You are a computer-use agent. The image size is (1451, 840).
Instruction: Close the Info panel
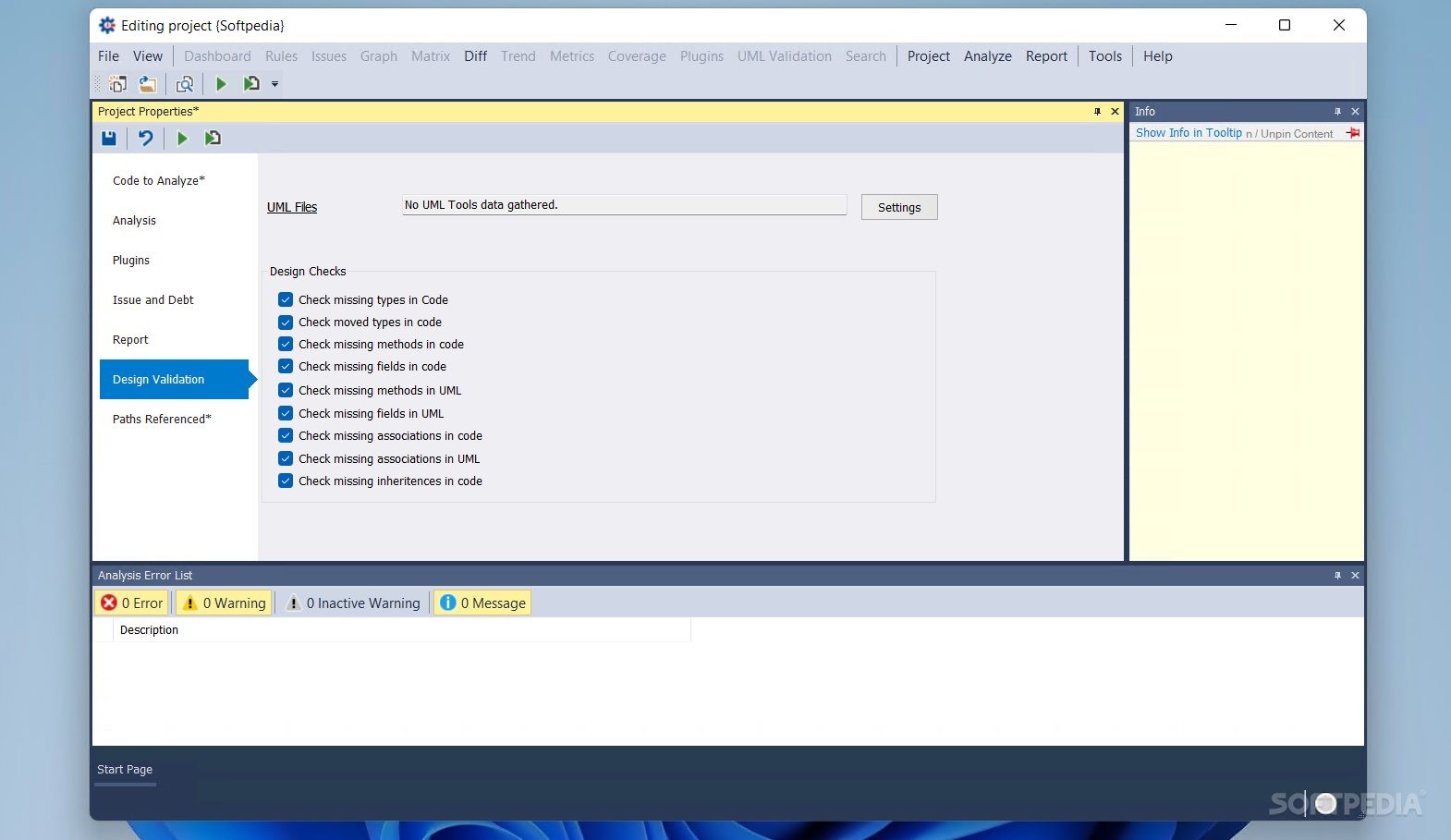[x=1355, y=111]
